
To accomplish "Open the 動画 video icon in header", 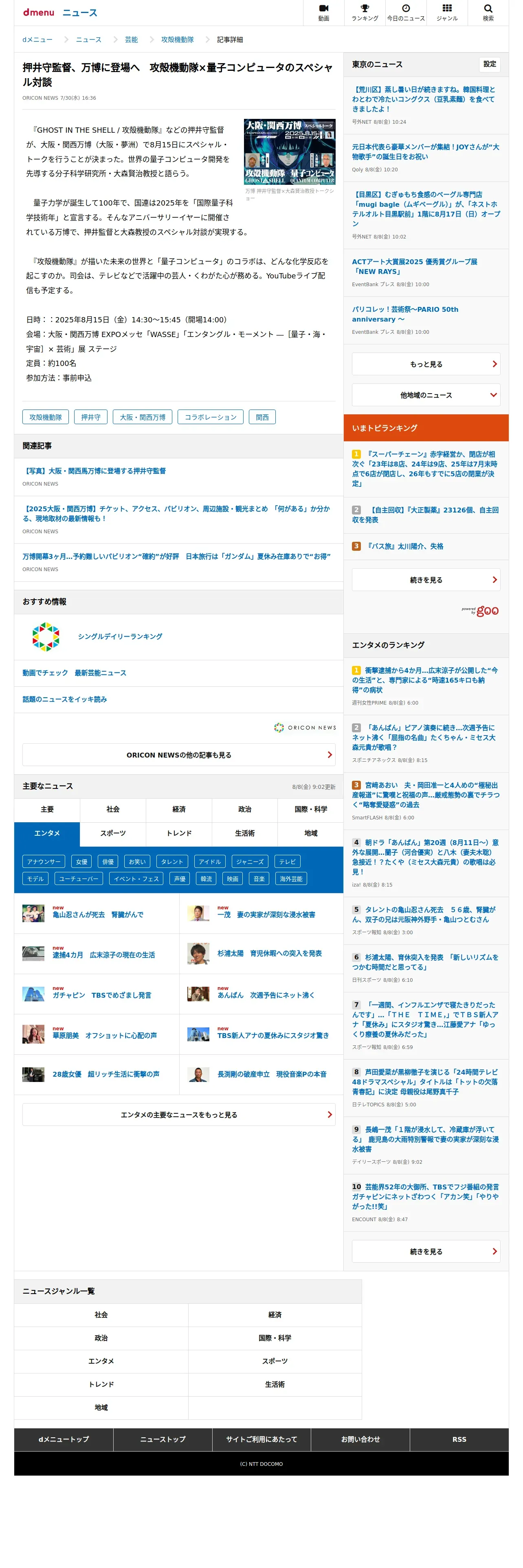I will [x=323, y=12].
